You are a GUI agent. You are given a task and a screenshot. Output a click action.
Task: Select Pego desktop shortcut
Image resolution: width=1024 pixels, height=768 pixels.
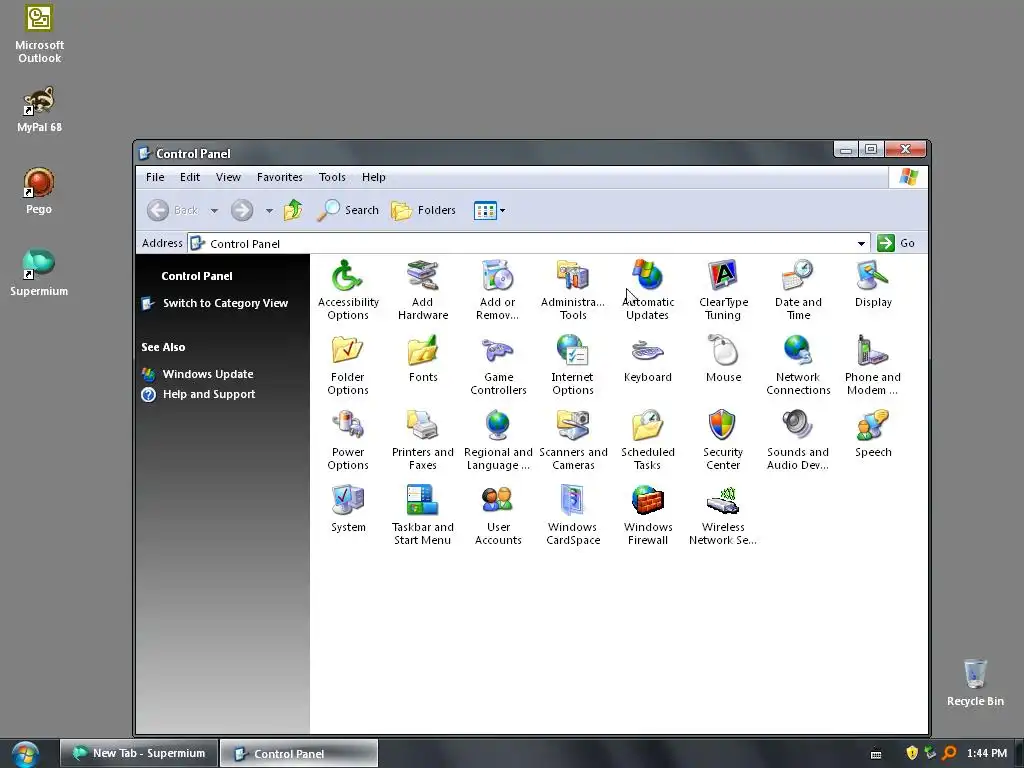(x=39, y=191)
